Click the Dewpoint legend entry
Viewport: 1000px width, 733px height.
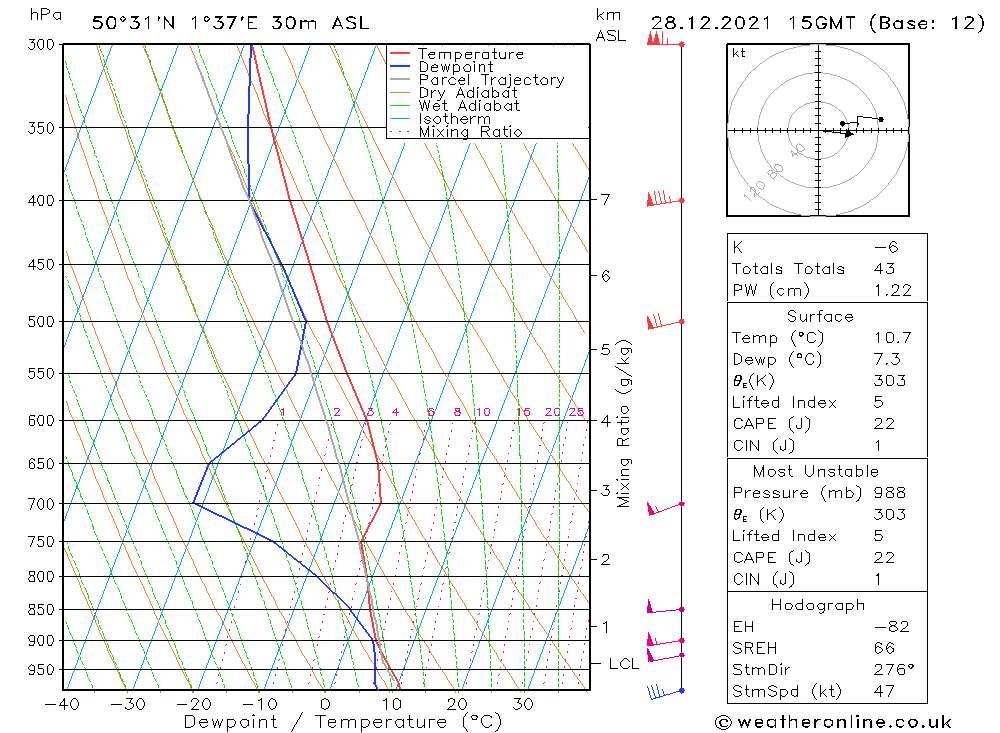(x=455, y=67)
